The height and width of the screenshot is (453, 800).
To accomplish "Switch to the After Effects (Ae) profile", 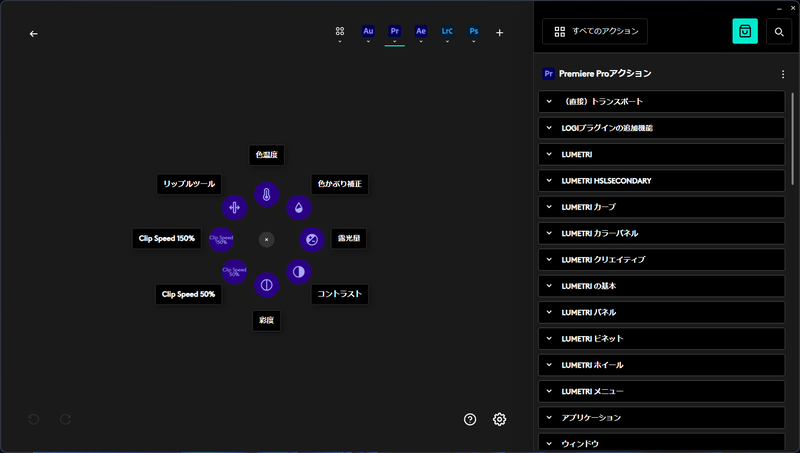I will click(421, 31).
